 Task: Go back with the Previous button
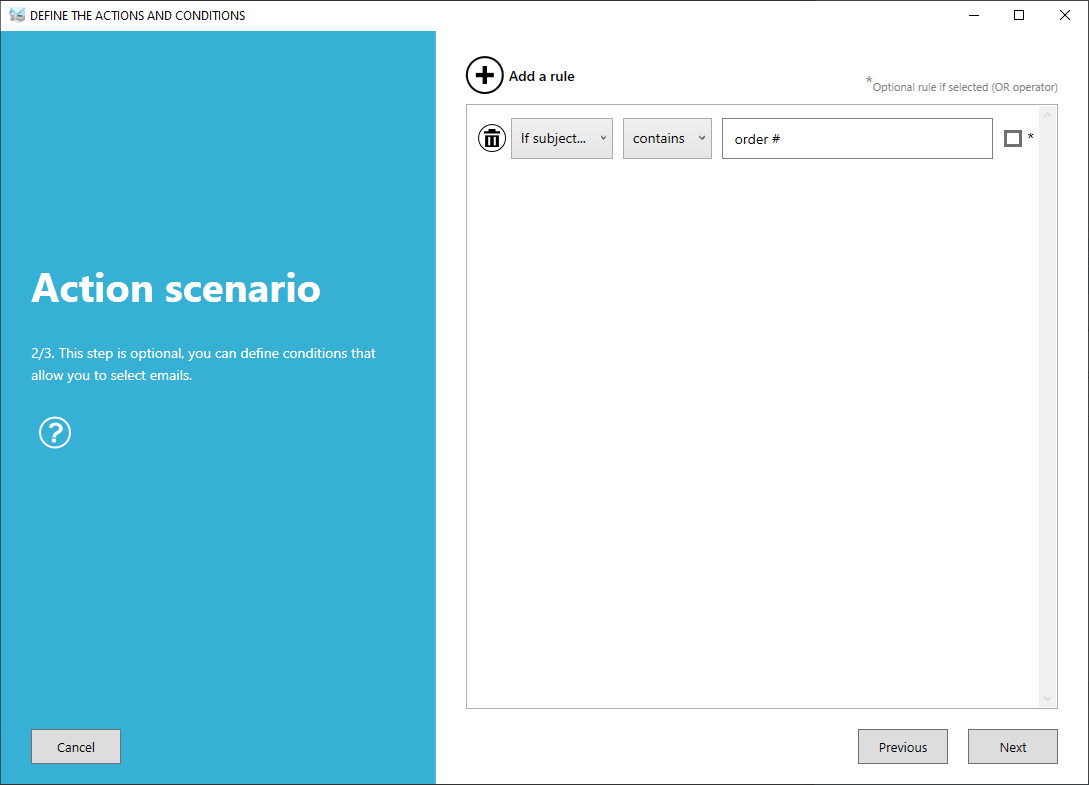coord(902,747)
